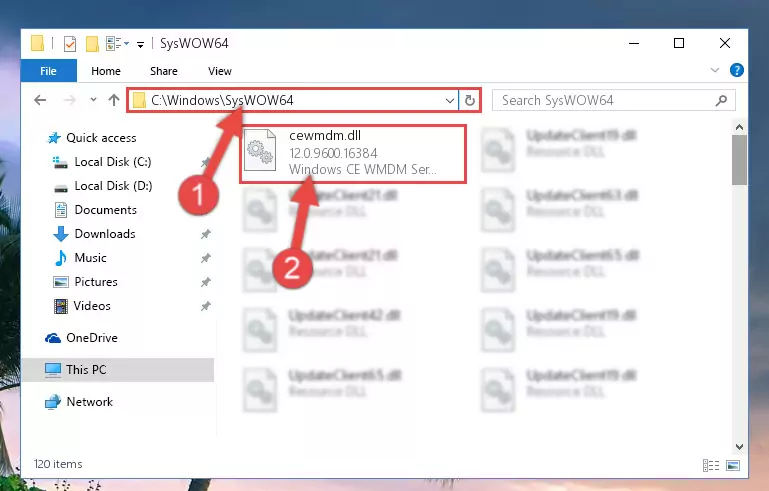Image resolution: width=769 pixels, height=491 pixels.
Task: Open Help via the blue question icon
Action: click(737, 70)
